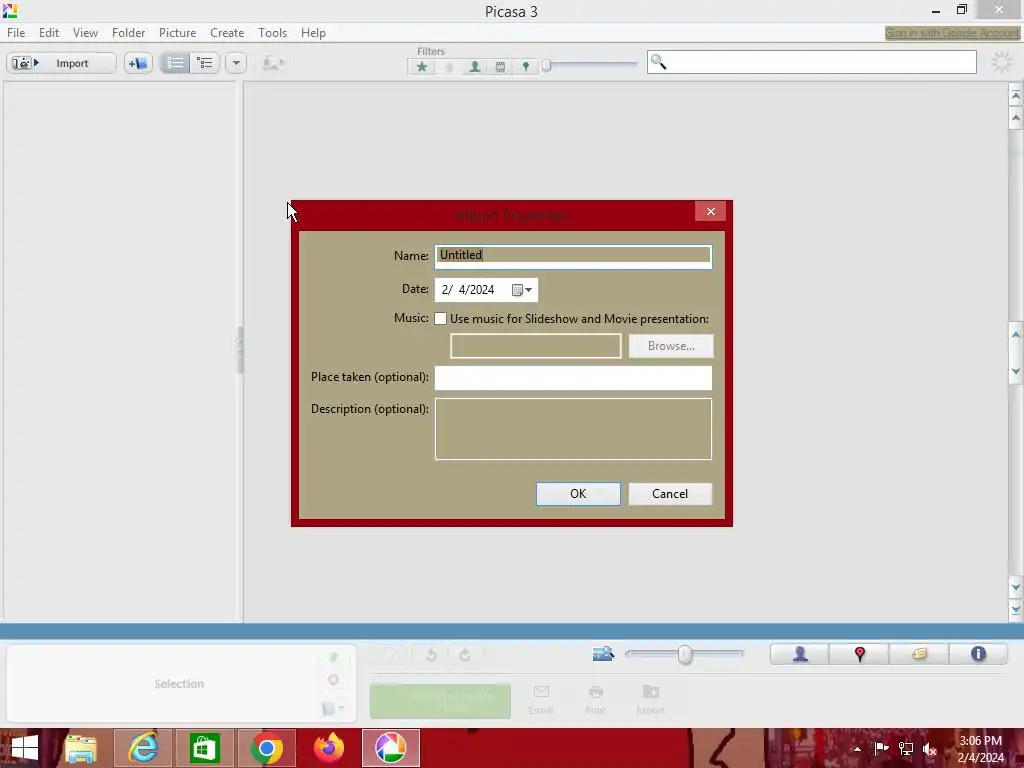Viewport: 1024px width, 768px height.
Task: Click the Import button in the toolbar
Action: tap(61, 63)
